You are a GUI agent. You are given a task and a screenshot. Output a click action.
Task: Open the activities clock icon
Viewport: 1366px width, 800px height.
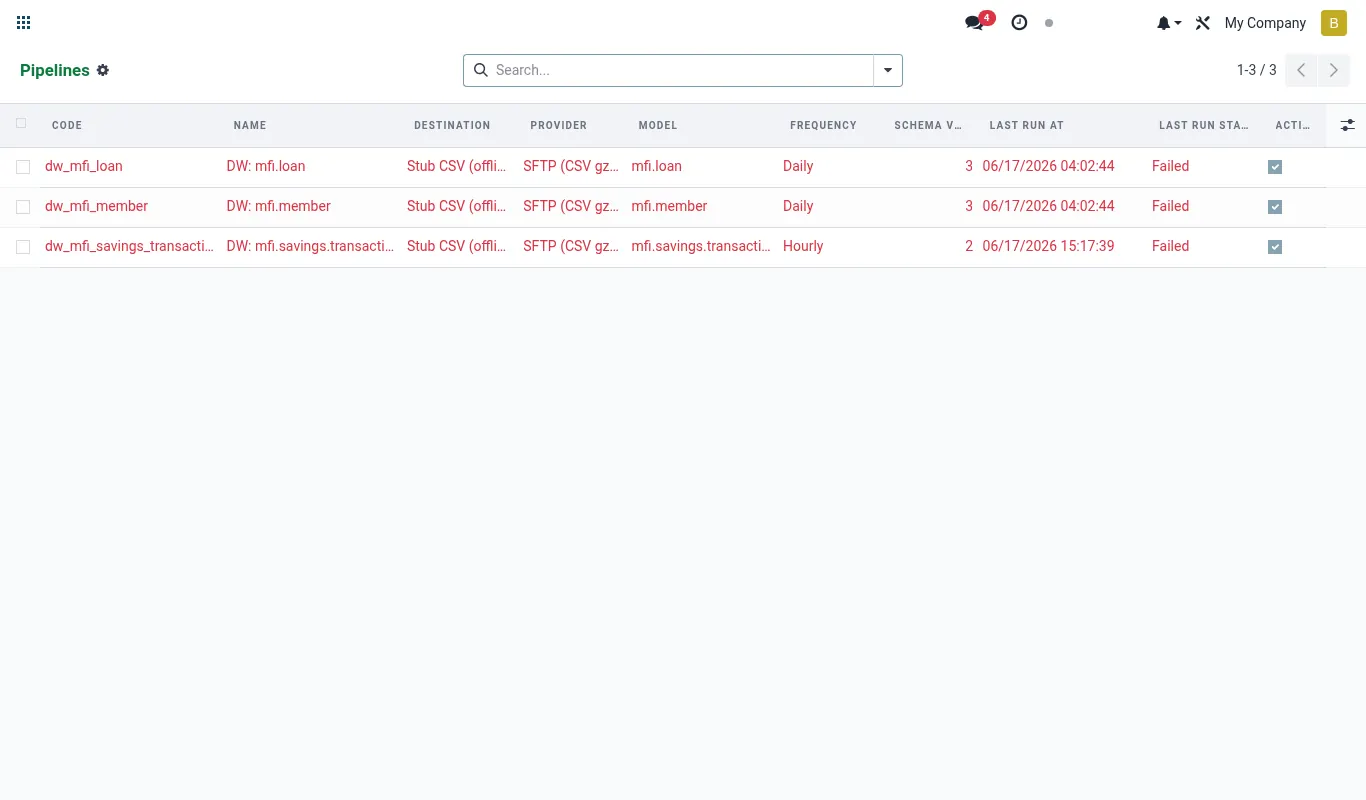tap(1019, 22)
